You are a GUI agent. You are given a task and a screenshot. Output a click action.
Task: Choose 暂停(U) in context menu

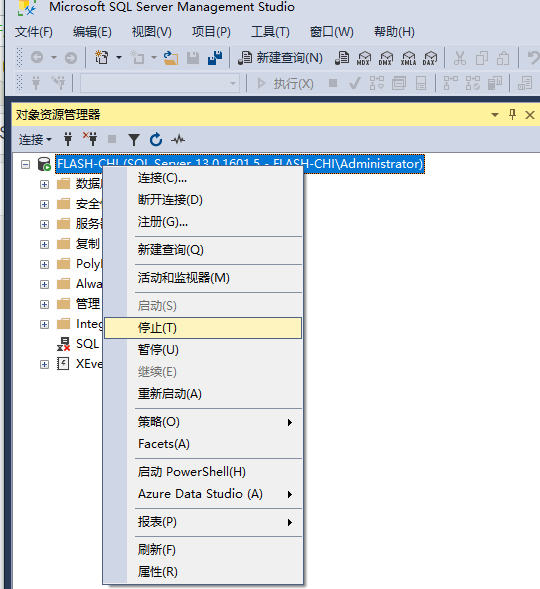(x=203, y=350)
